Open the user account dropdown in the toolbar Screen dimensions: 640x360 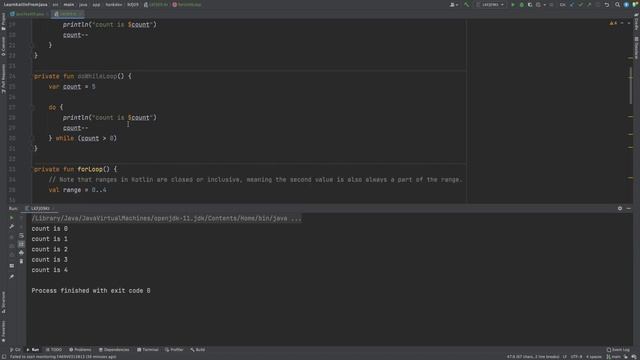tap(453, 5)
